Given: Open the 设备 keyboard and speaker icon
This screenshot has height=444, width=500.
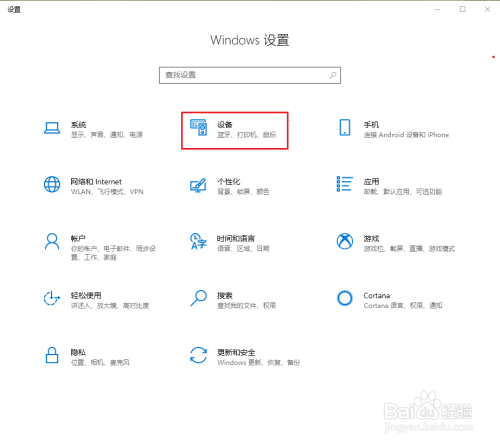Looking at the screenshot, I should [199, 128].
